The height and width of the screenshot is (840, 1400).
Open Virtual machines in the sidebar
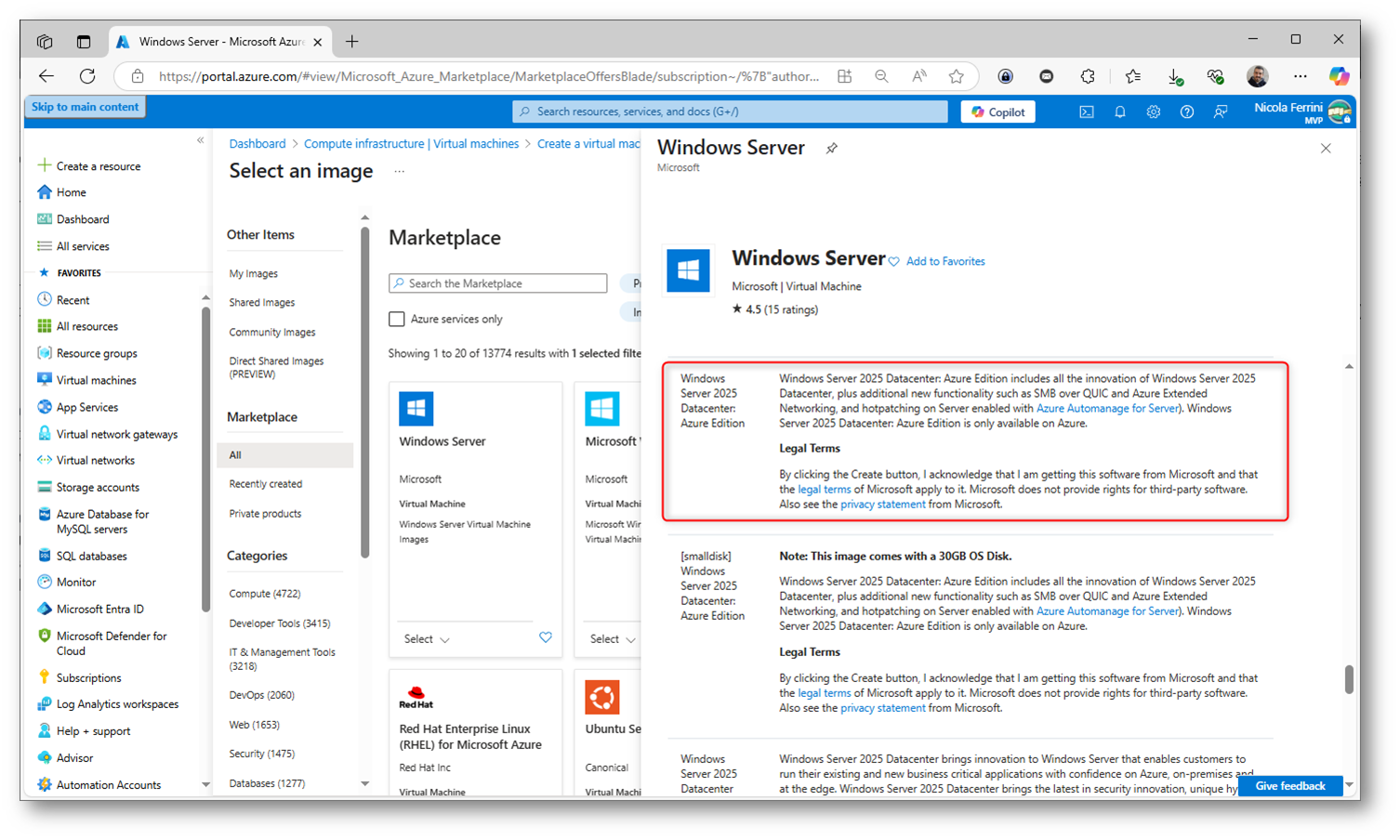(96, 380)
